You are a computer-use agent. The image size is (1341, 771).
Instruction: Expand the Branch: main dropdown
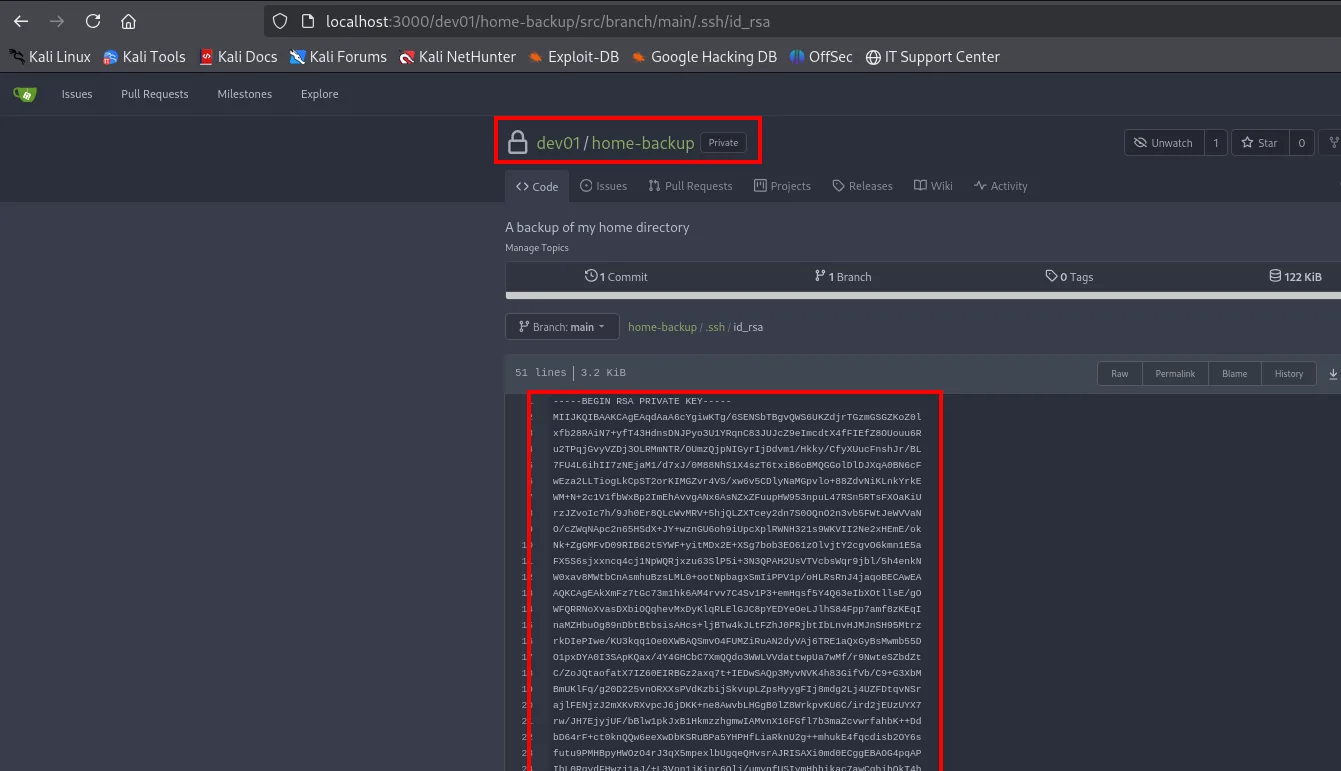[x=560, y=327]
